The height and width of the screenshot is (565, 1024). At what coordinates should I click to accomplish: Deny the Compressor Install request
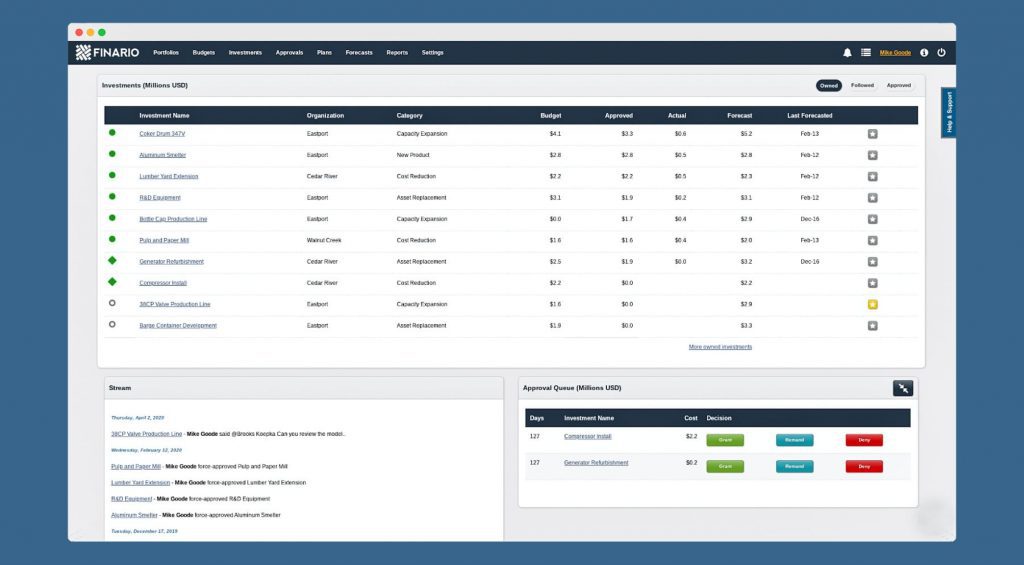[864, 440]
